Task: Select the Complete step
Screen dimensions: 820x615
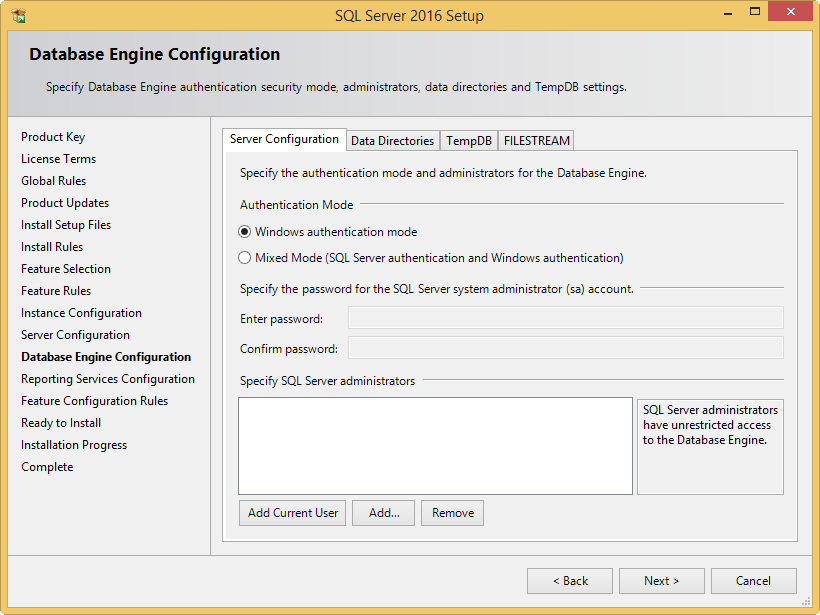Action: tap(47, 467)
